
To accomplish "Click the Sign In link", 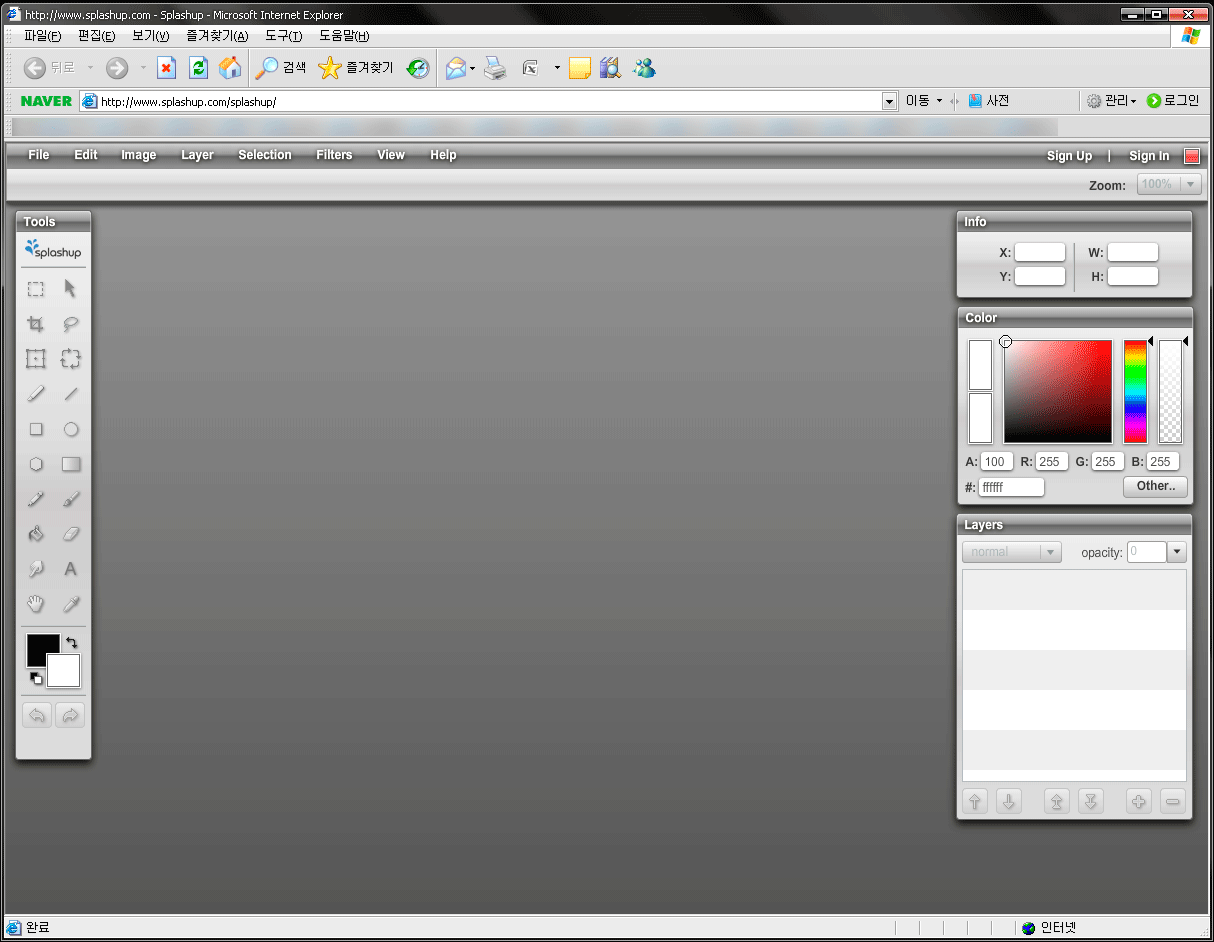I will click(1149, 156).
